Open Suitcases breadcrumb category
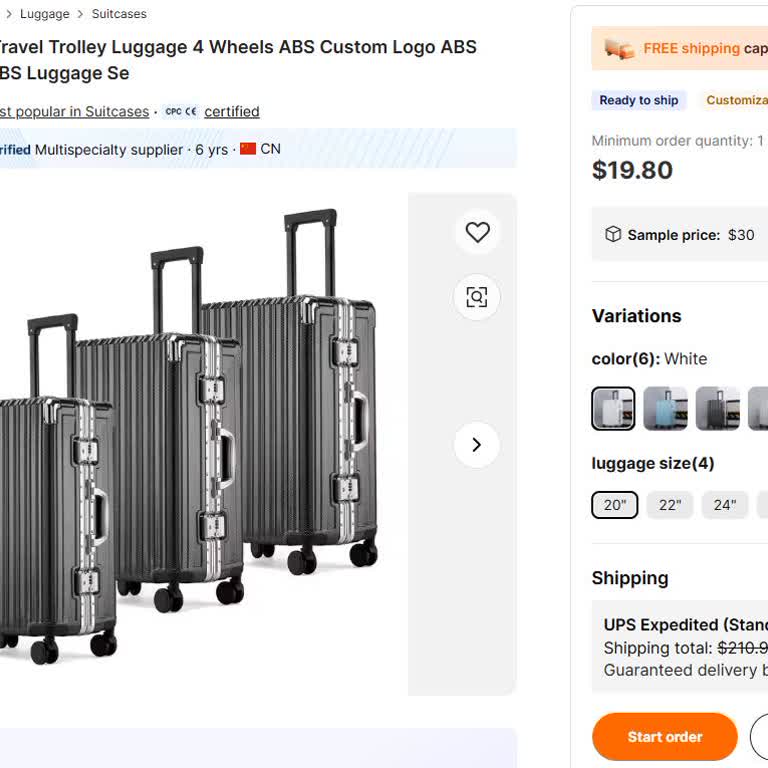Image resolution: width=768 pixels, height=768 pixels. (119, 14)
